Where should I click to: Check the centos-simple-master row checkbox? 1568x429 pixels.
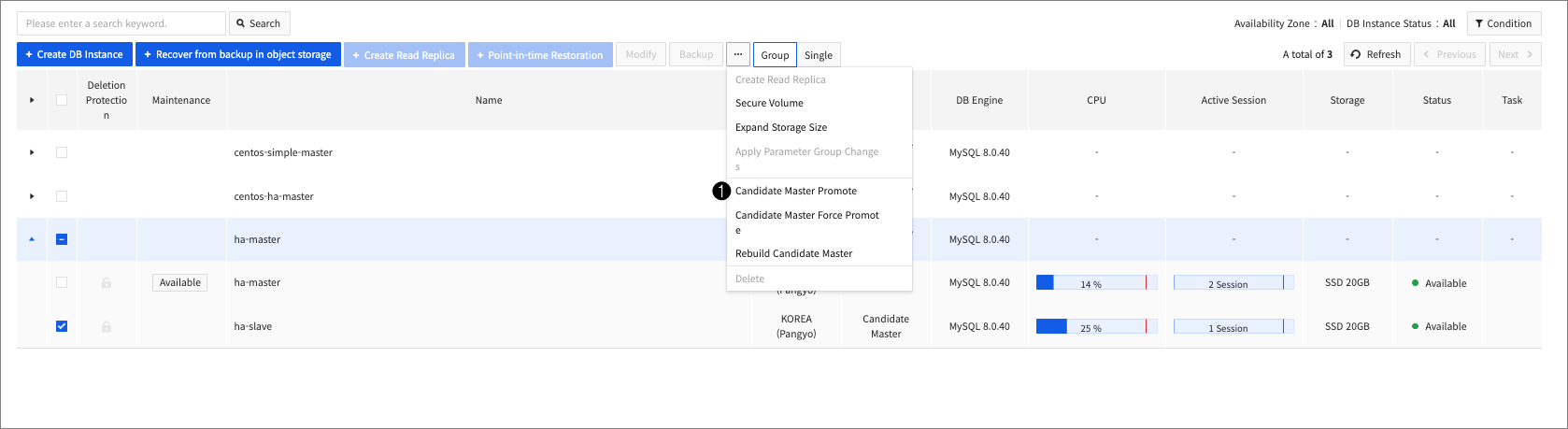(62, 151)
